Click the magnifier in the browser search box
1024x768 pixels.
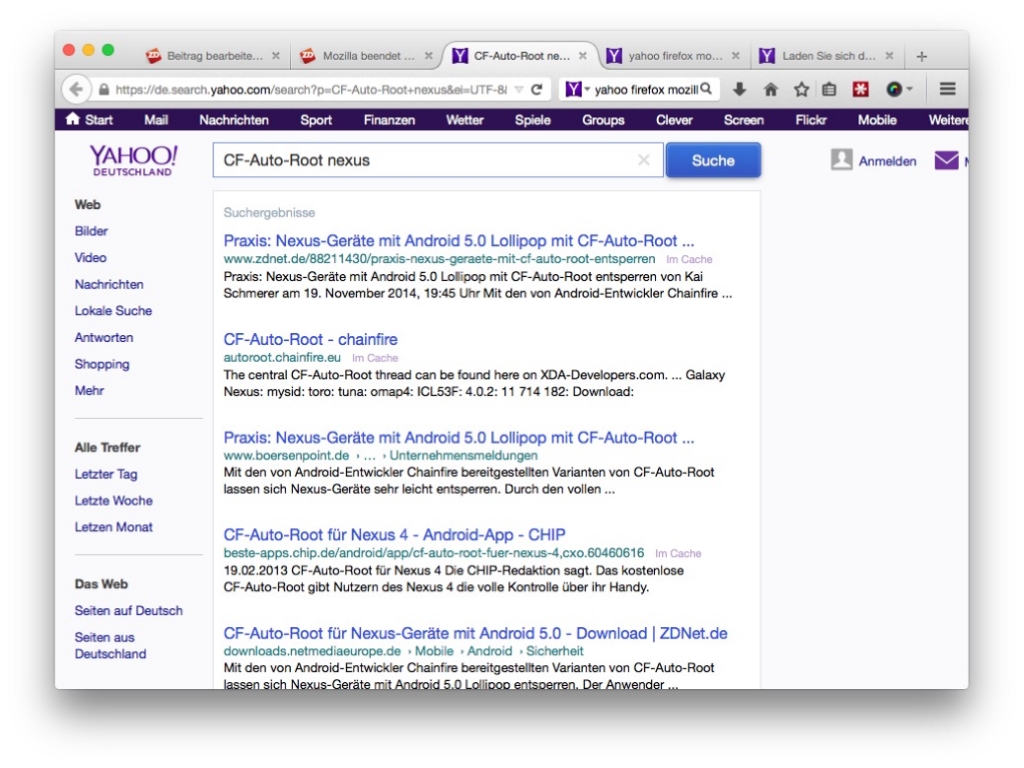tap(707, 89)
